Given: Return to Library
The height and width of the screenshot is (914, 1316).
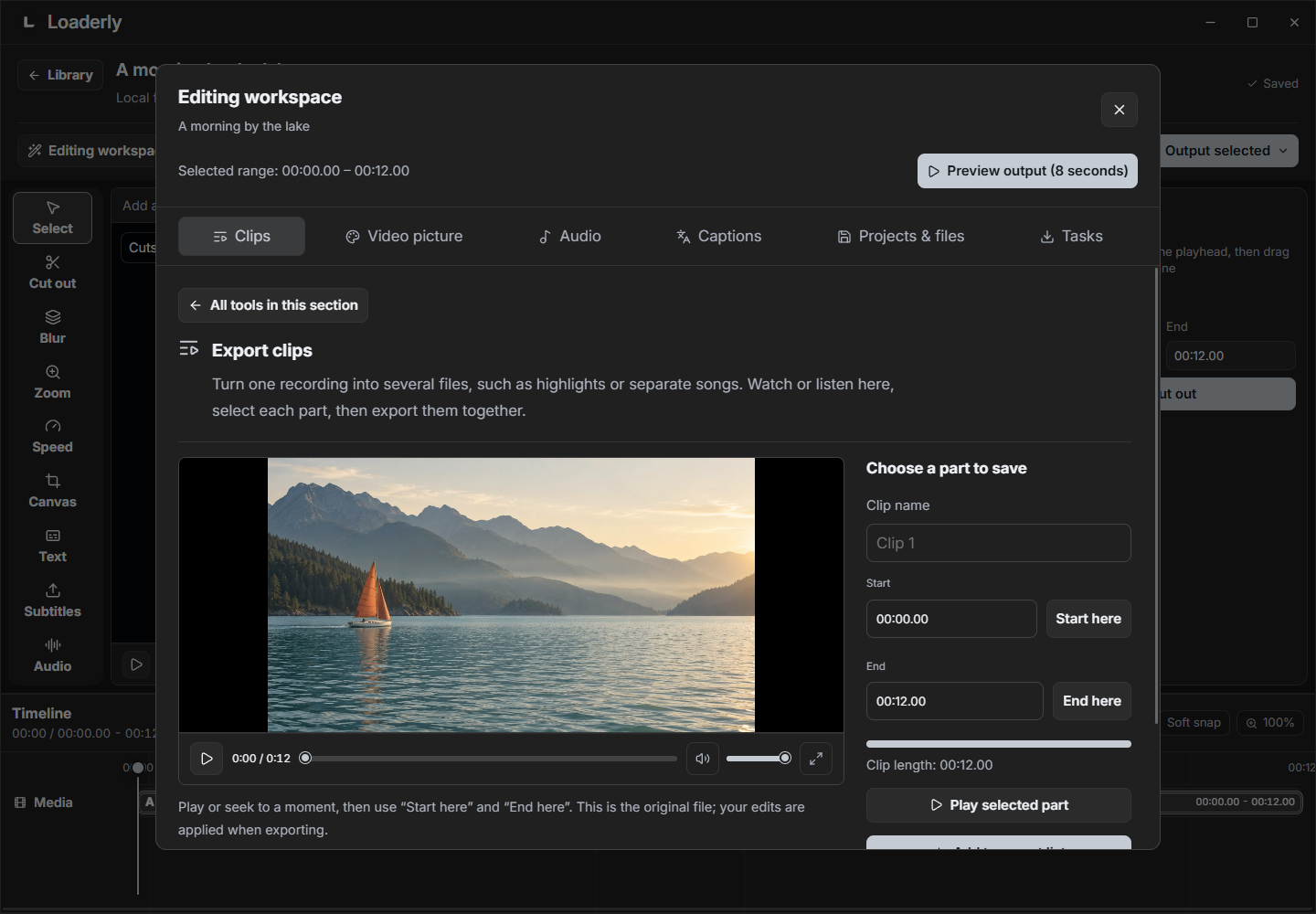Looking at the screenshot, I should (x=60, y=75).
